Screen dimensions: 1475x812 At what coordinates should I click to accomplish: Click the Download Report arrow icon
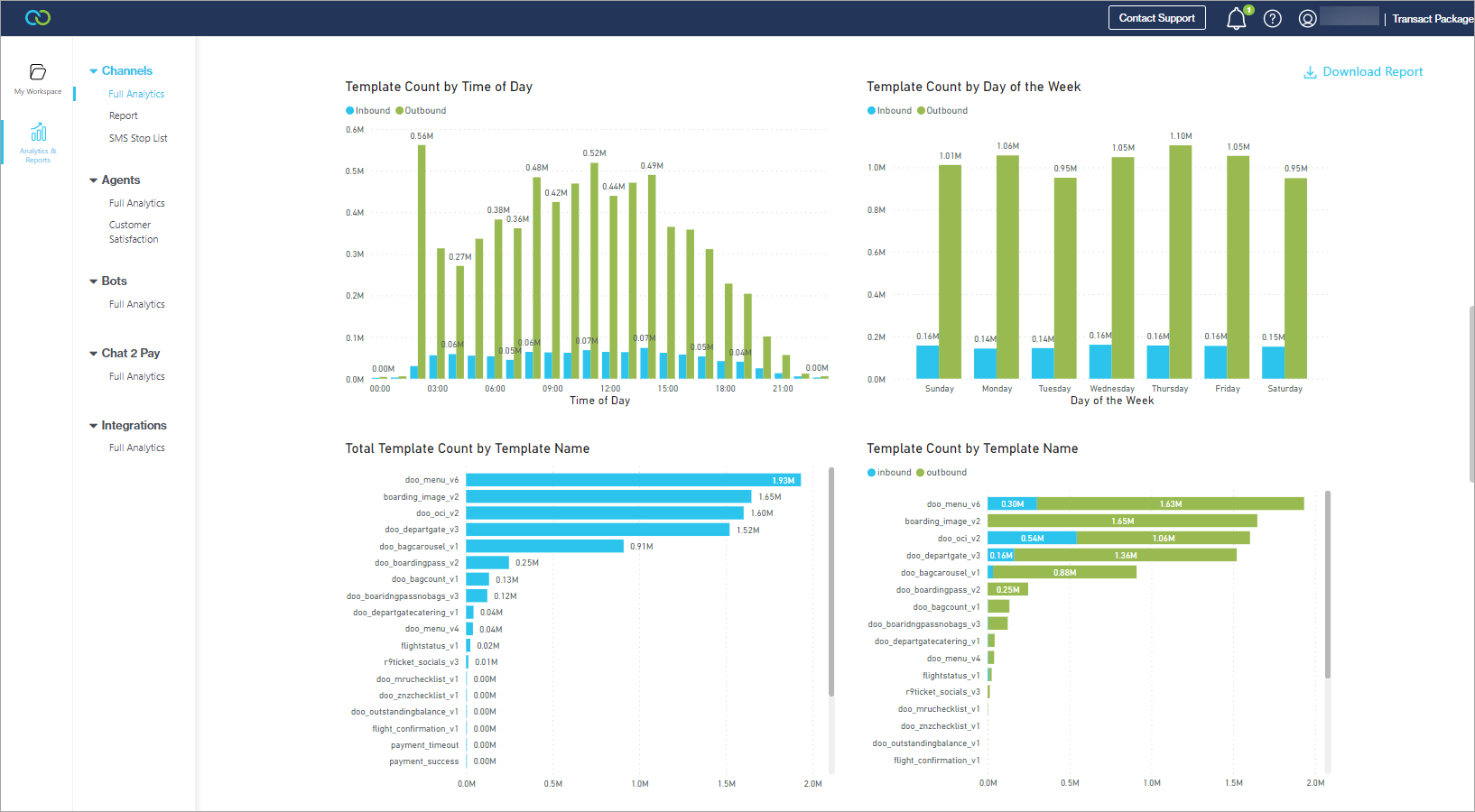click(1310, 72)
